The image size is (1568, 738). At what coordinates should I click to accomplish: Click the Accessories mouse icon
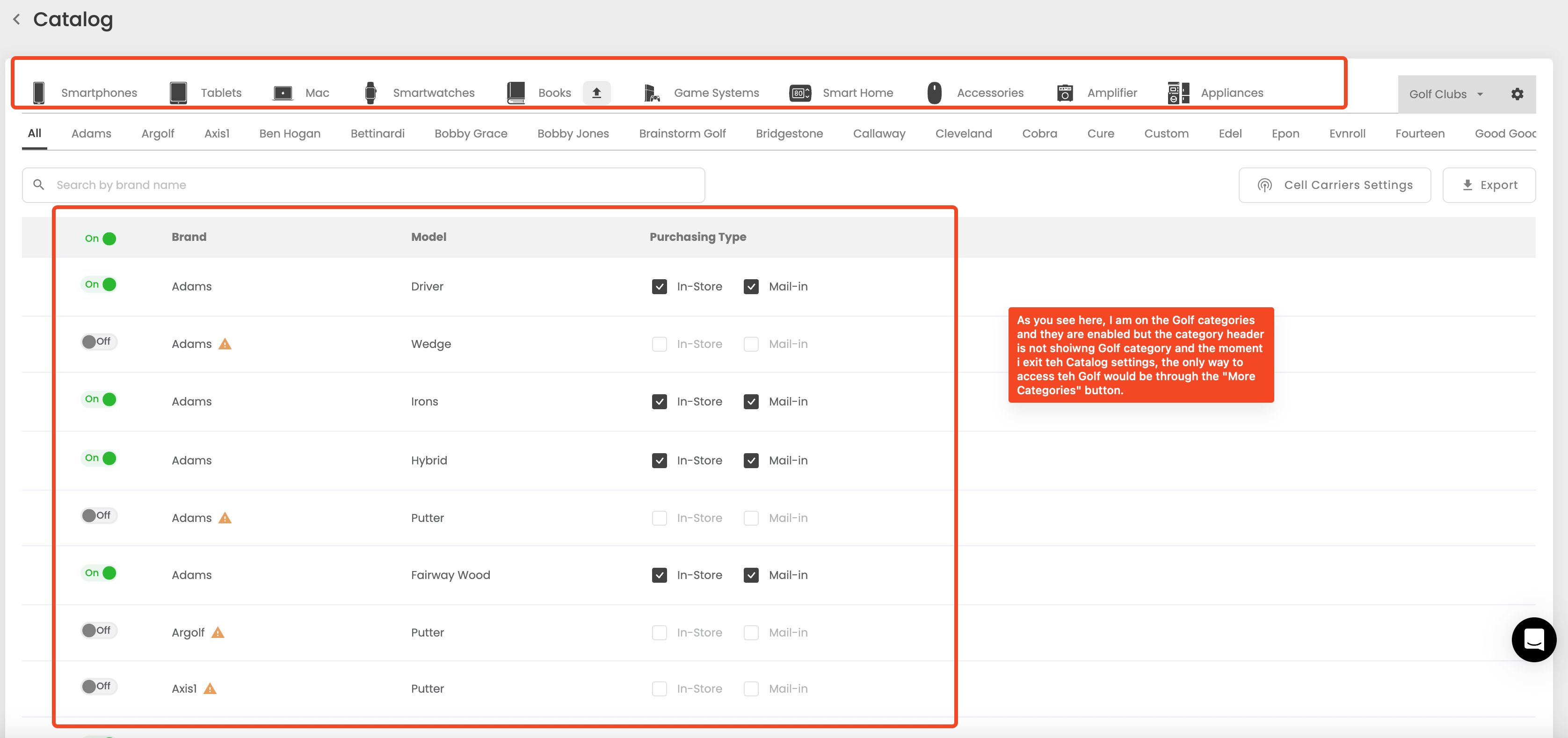pos(934,93)
